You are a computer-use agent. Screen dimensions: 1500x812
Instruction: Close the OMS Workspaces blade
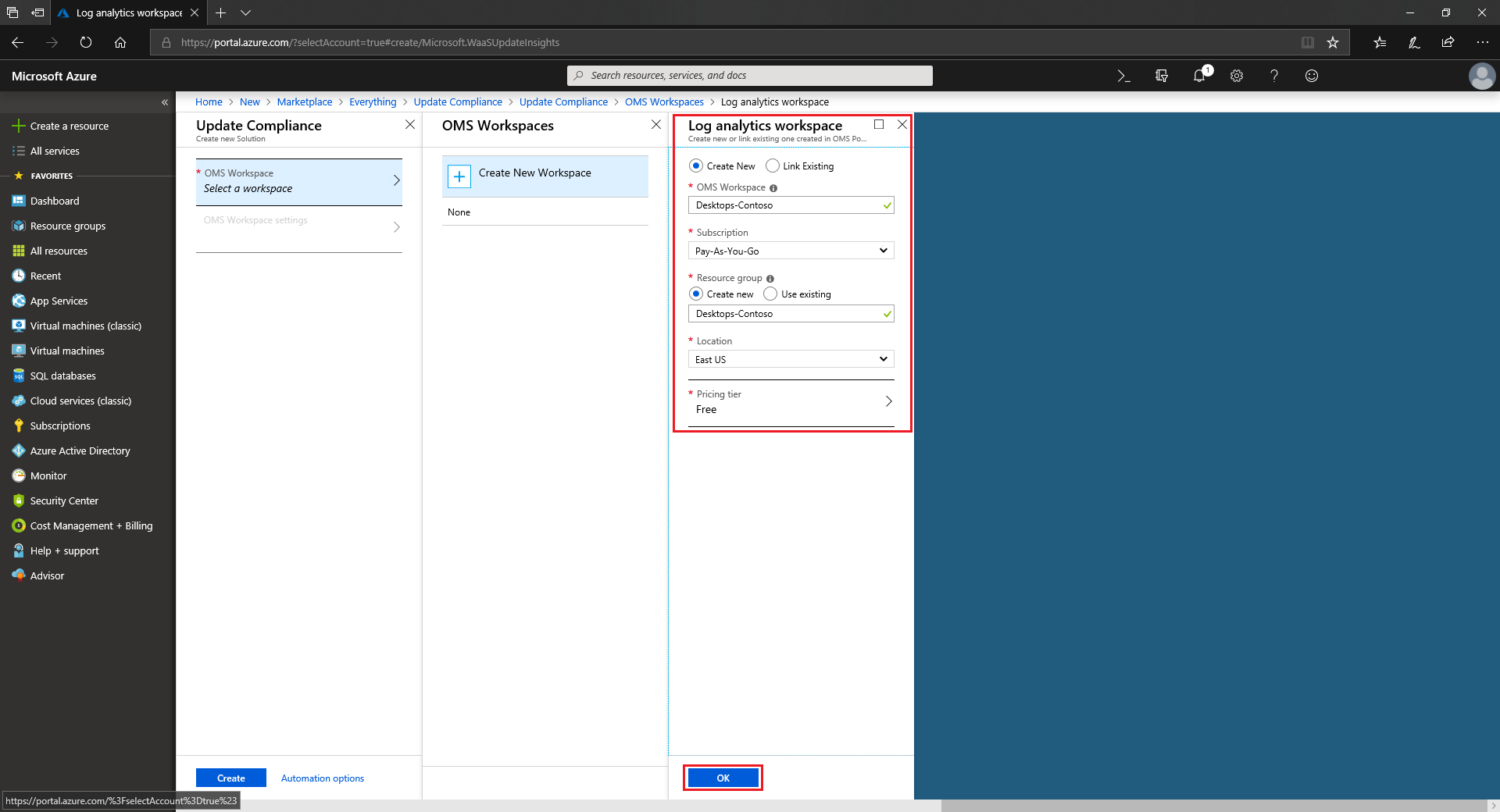(x=656, y=124)
